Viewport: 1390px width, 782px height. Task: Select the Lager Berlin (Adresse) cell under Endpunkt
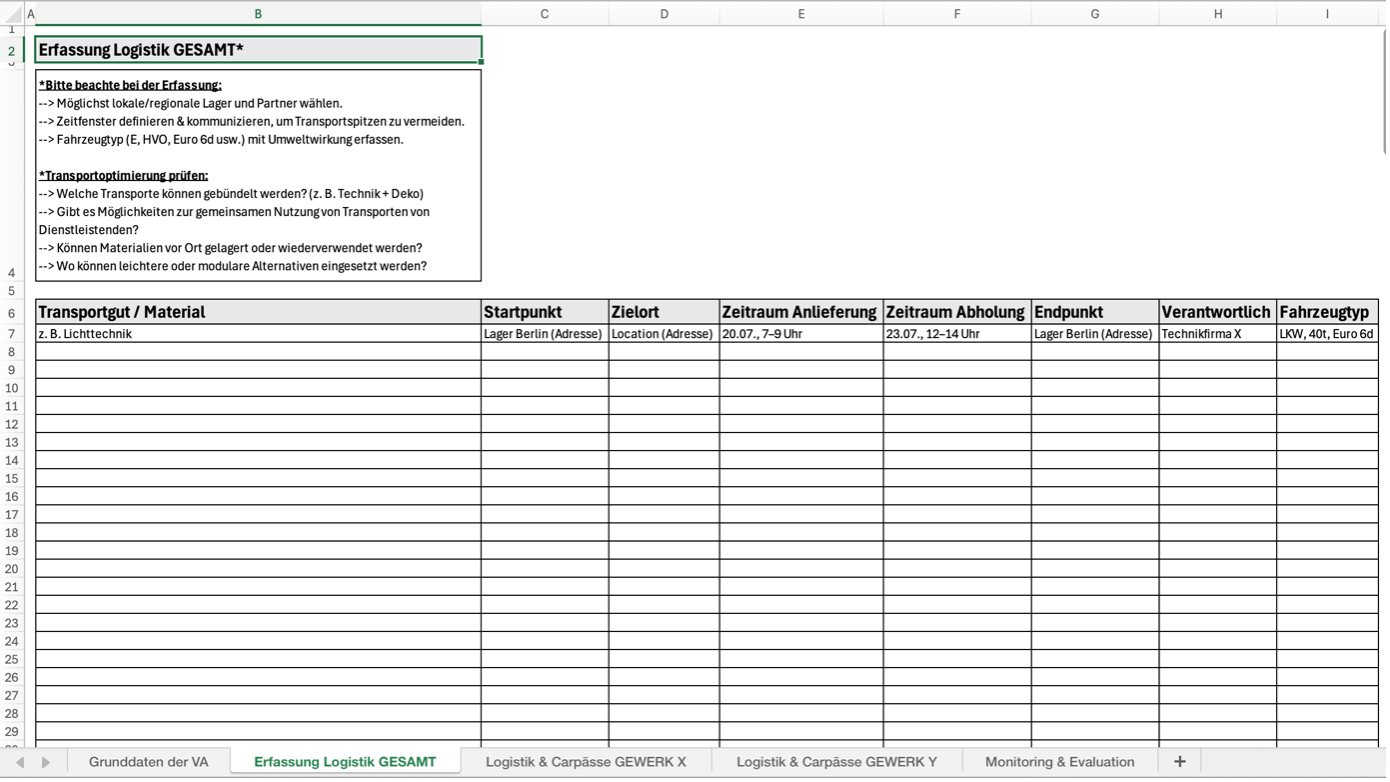click(x=1095, y=334)
